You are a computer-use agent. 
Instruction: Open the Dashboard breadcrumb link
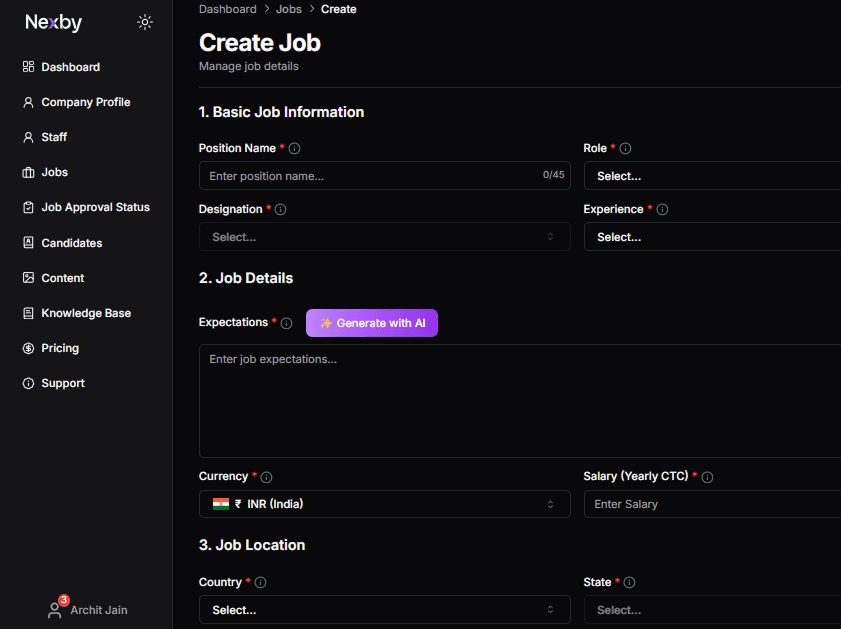pos(227,9)
